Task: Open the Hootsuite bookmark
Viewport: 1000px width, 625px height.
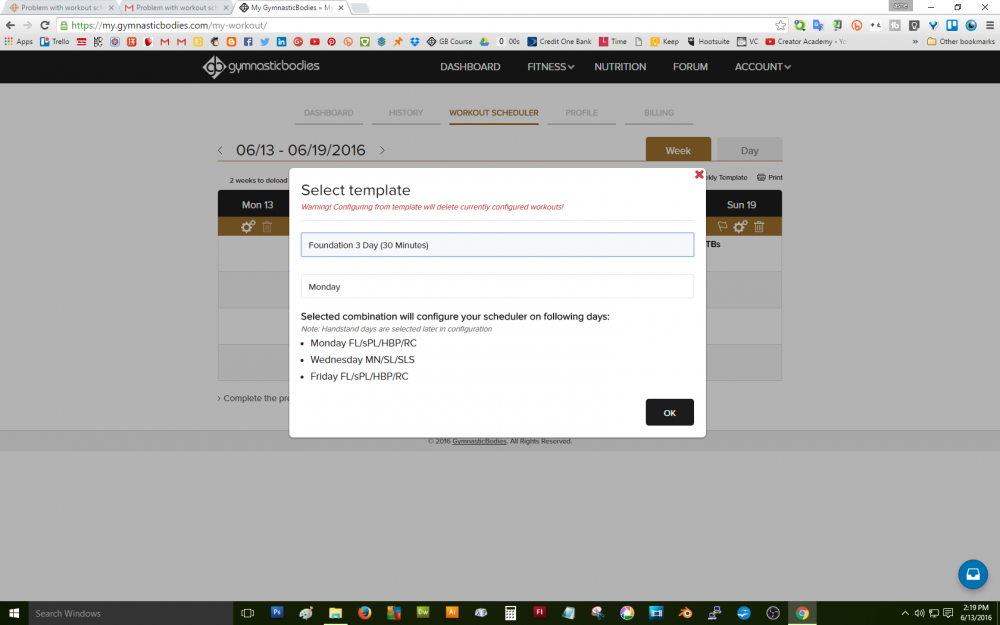Action: [x=708, y=41]
